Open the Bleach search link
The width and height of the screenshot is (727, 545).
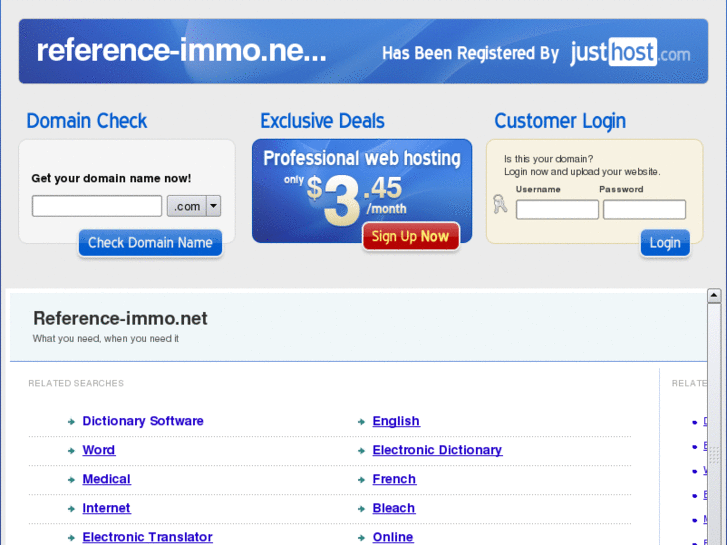tap(394, 508)
